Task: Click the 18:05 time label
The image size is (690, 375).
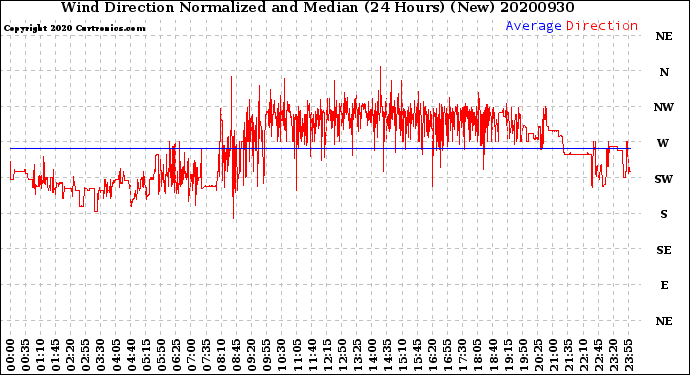Action: coord(478,355)
